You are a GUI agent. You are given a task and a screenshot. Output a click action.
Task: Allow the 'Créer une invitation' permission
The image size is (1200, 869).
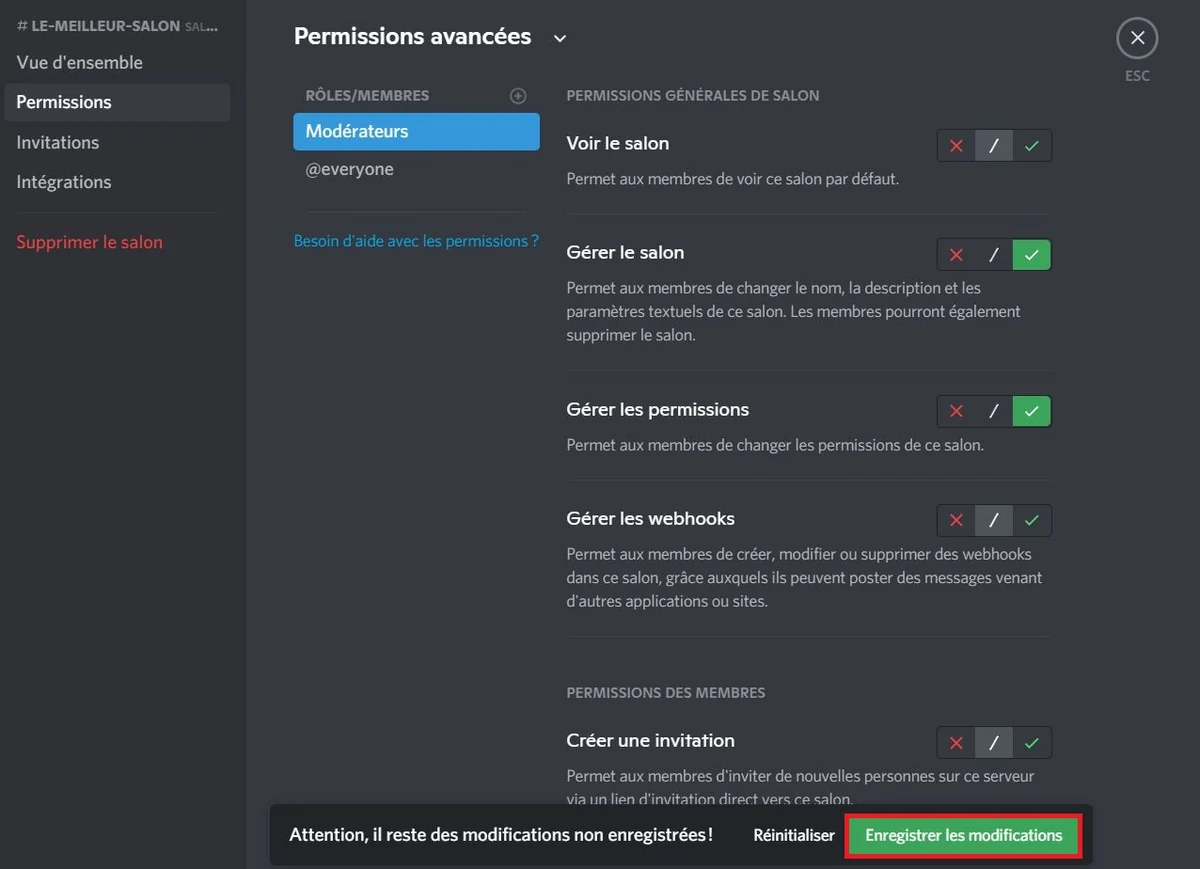pyautogui.click(x=1032, y=742)
